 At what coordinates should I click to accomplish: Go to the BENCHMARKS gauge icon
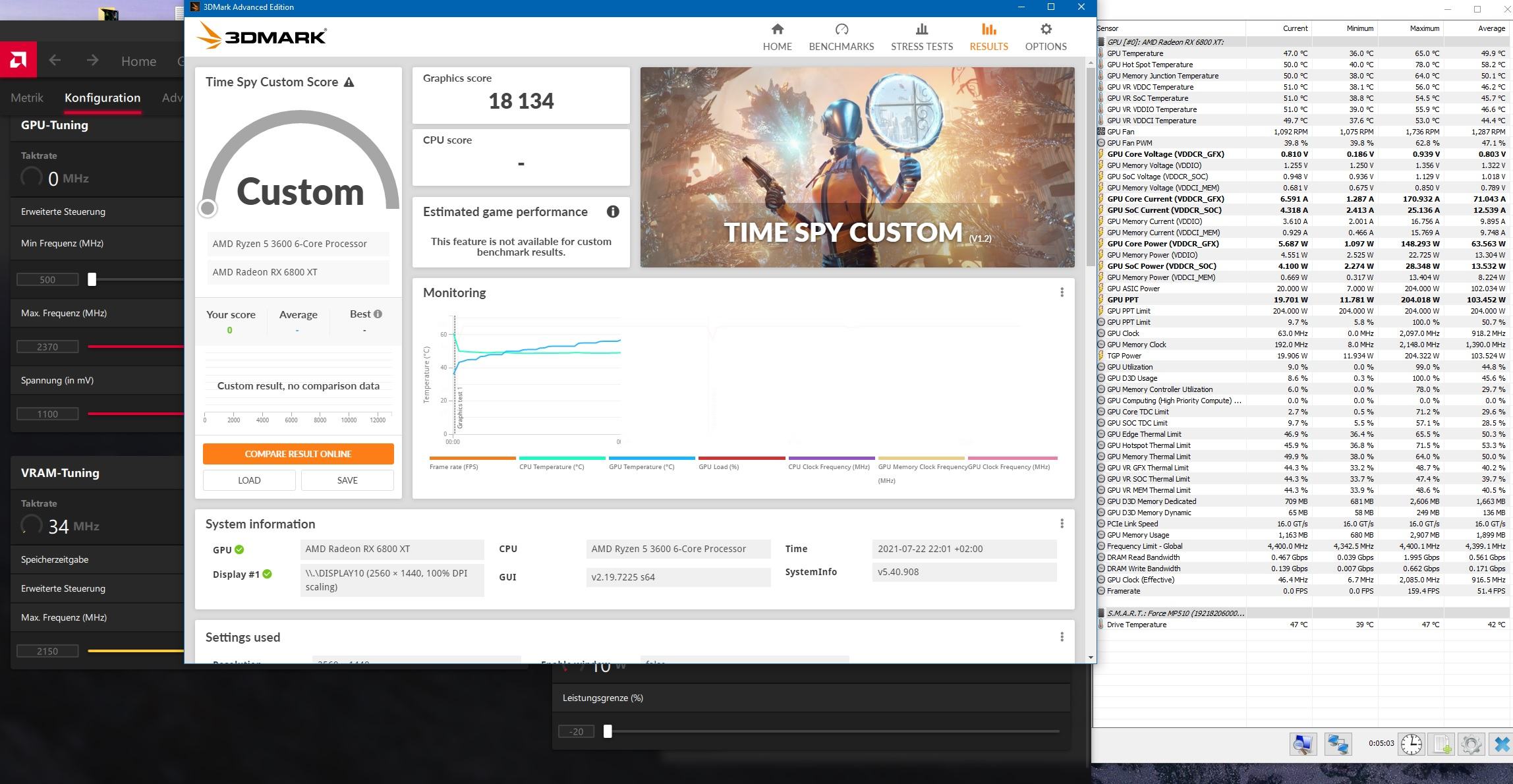pos(842,30)
